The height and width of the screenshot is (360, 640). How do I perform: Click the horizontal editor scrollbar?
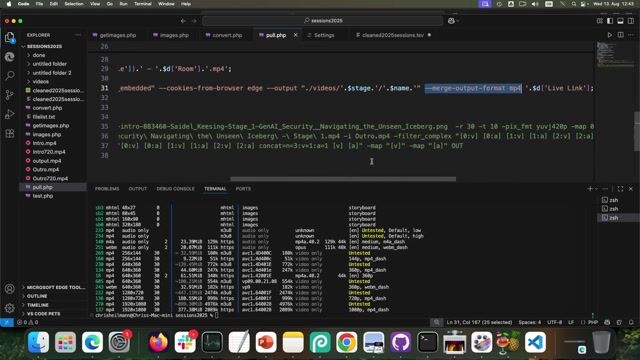tap(343, 179)
